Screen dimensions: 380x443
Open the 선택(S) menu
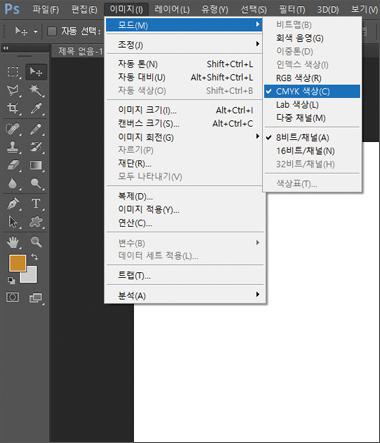pos(254,9)
